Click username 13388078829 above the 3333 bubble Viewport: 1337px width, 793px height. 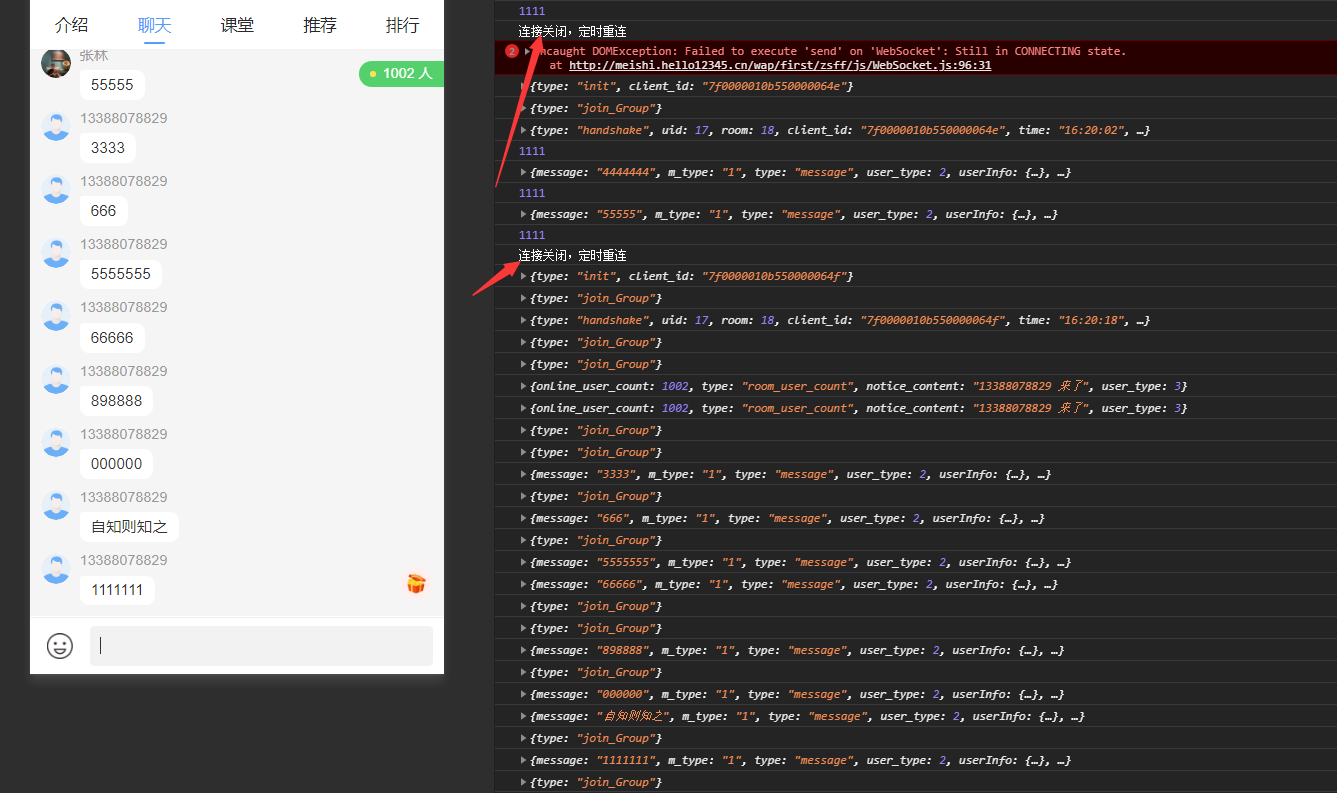pos(124,118)
